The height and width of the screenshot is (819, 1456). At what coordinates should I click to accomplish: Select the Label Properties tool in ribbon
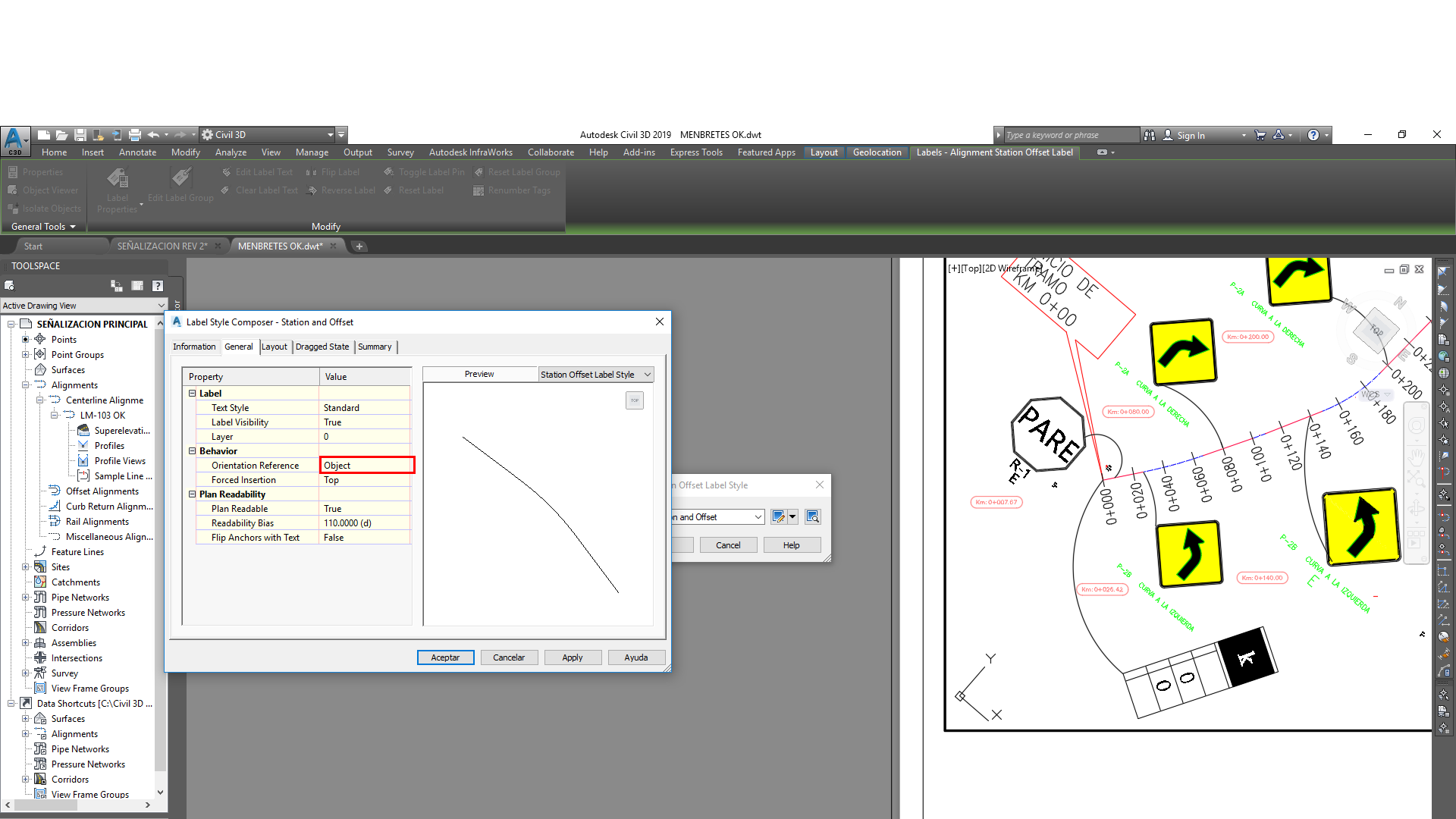pos(118,188)
